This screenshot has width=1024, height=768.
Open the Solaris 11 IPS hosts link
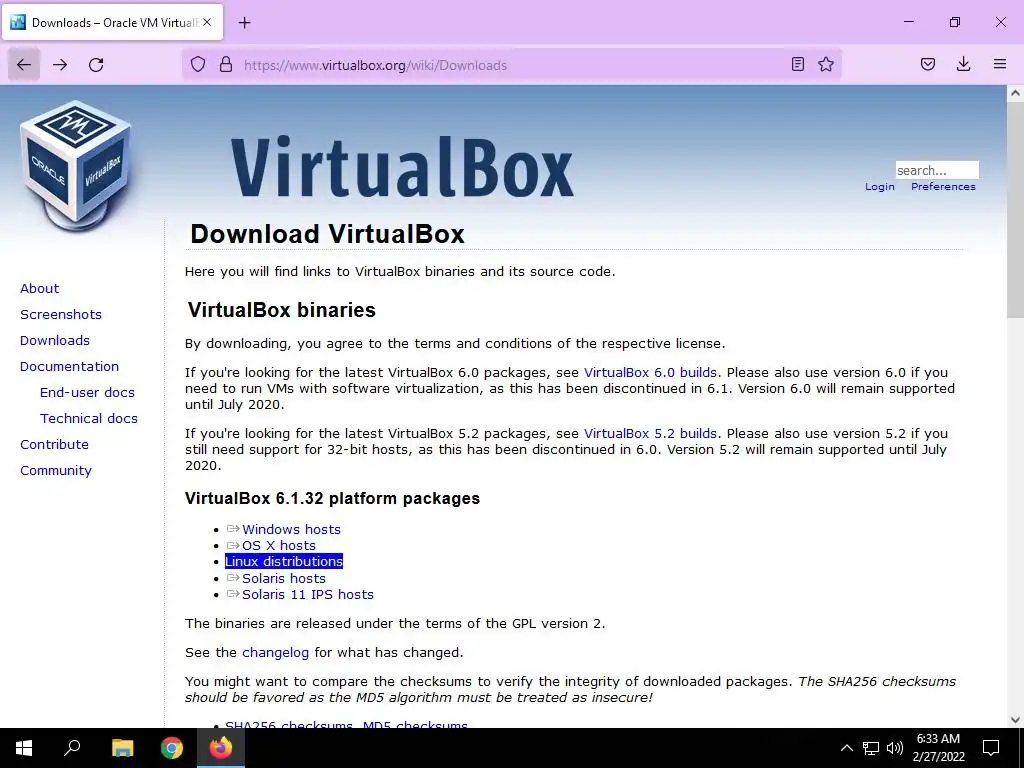308,595
